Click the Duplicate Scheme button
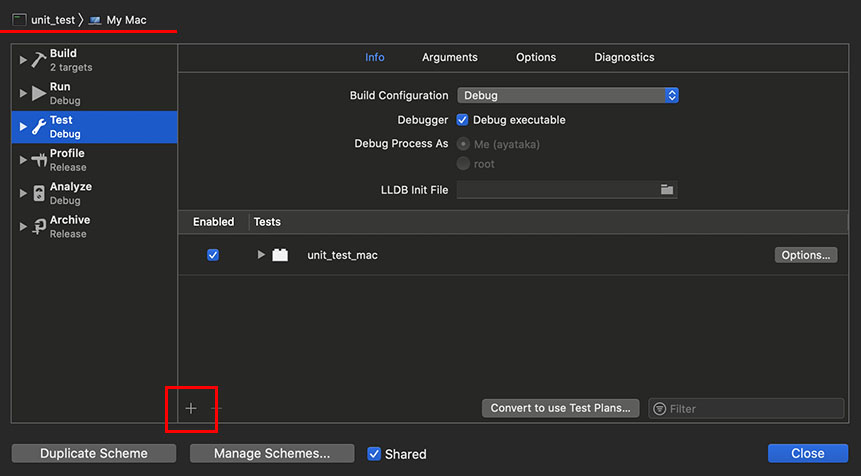The height and width of the screenshot is (476, 861). (x=94, y=453)
